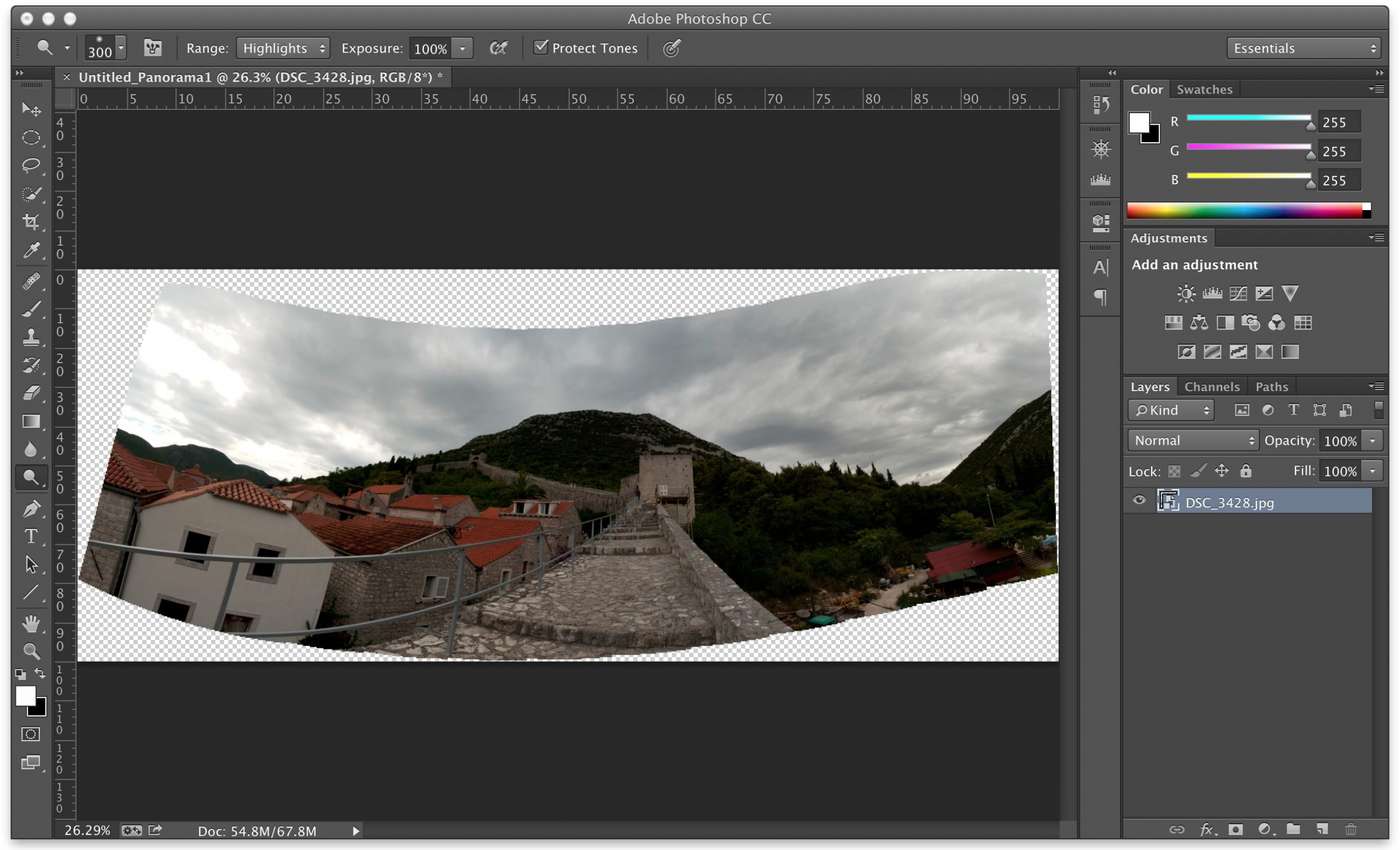
Task: Lock image pixels on layer
Action: (1198, 470)
